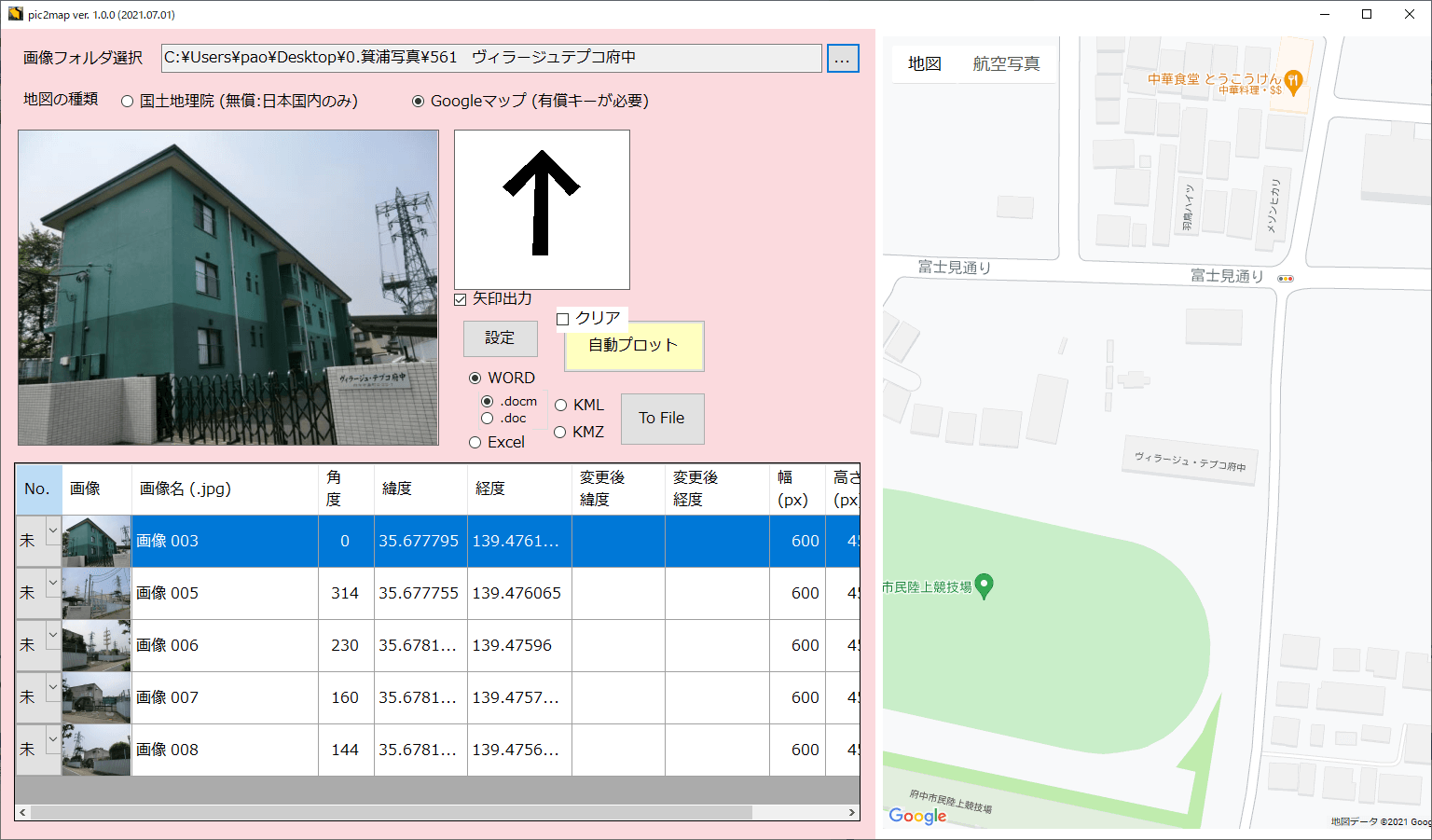The image size is (1432, 840).
Task: Enable the クリア checkbox
Action: [563, 319]
